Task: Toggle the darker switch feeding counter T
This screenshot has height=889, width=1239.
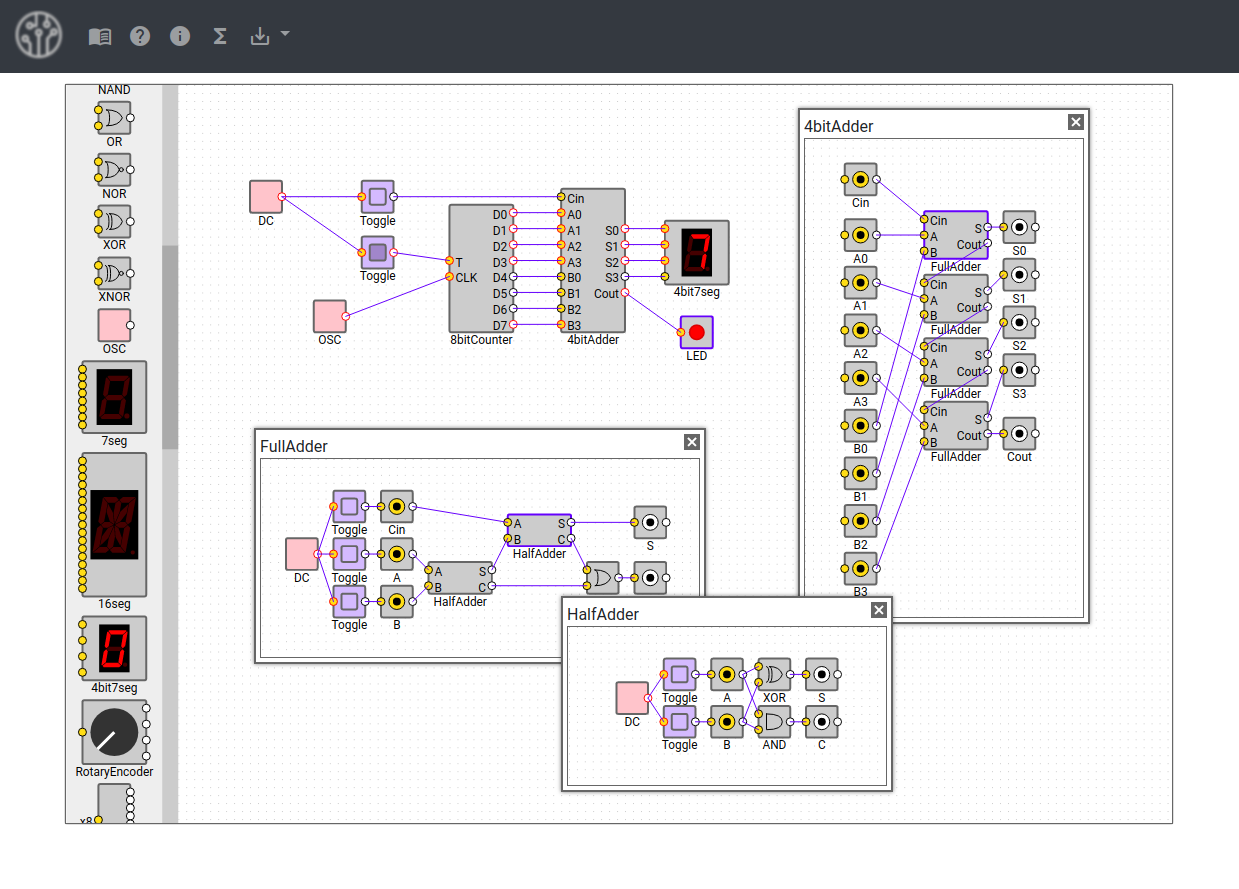Action: pyautogui.click(x=377, y=252)
